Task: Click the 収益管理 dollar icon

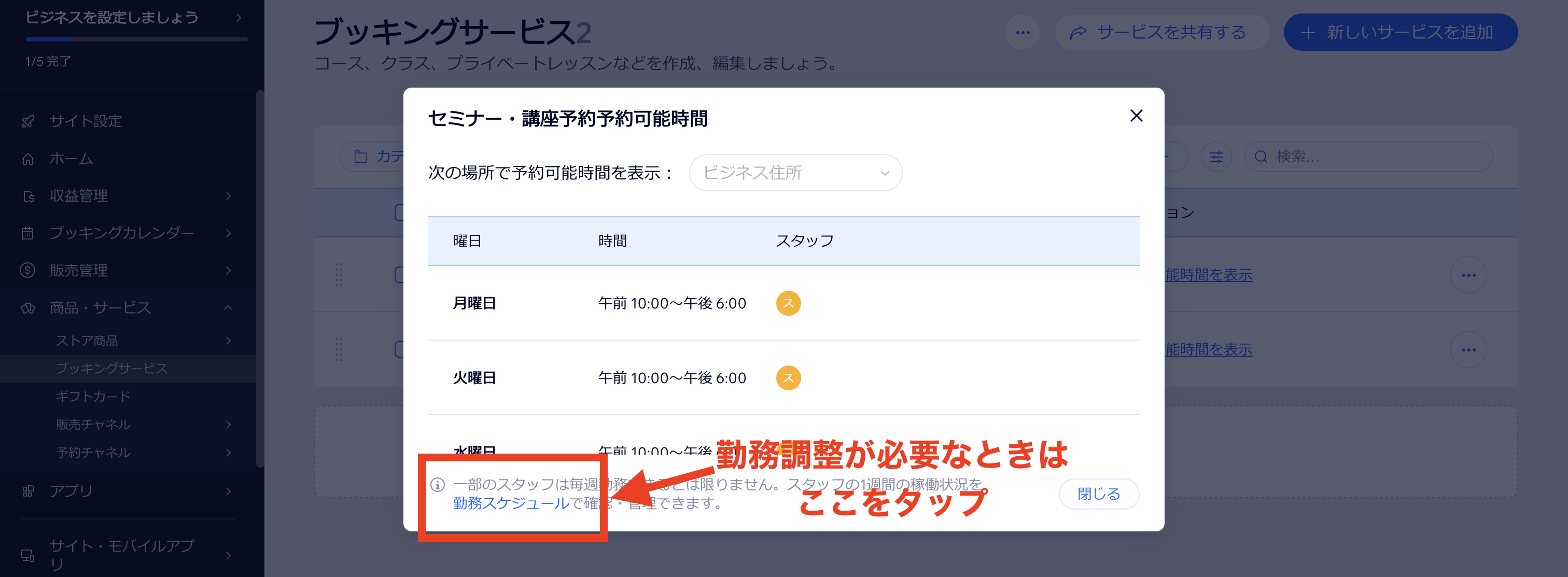Action: [27, 196]
